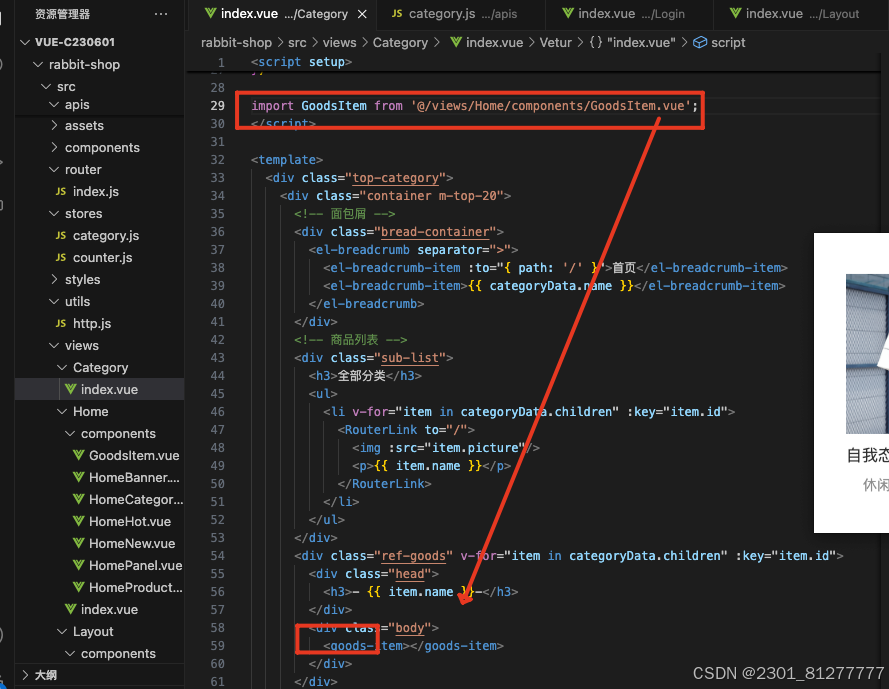This screenshot has height=689, width=889.
Task: Click the sub-list class name
Action: tap(410, 358)
